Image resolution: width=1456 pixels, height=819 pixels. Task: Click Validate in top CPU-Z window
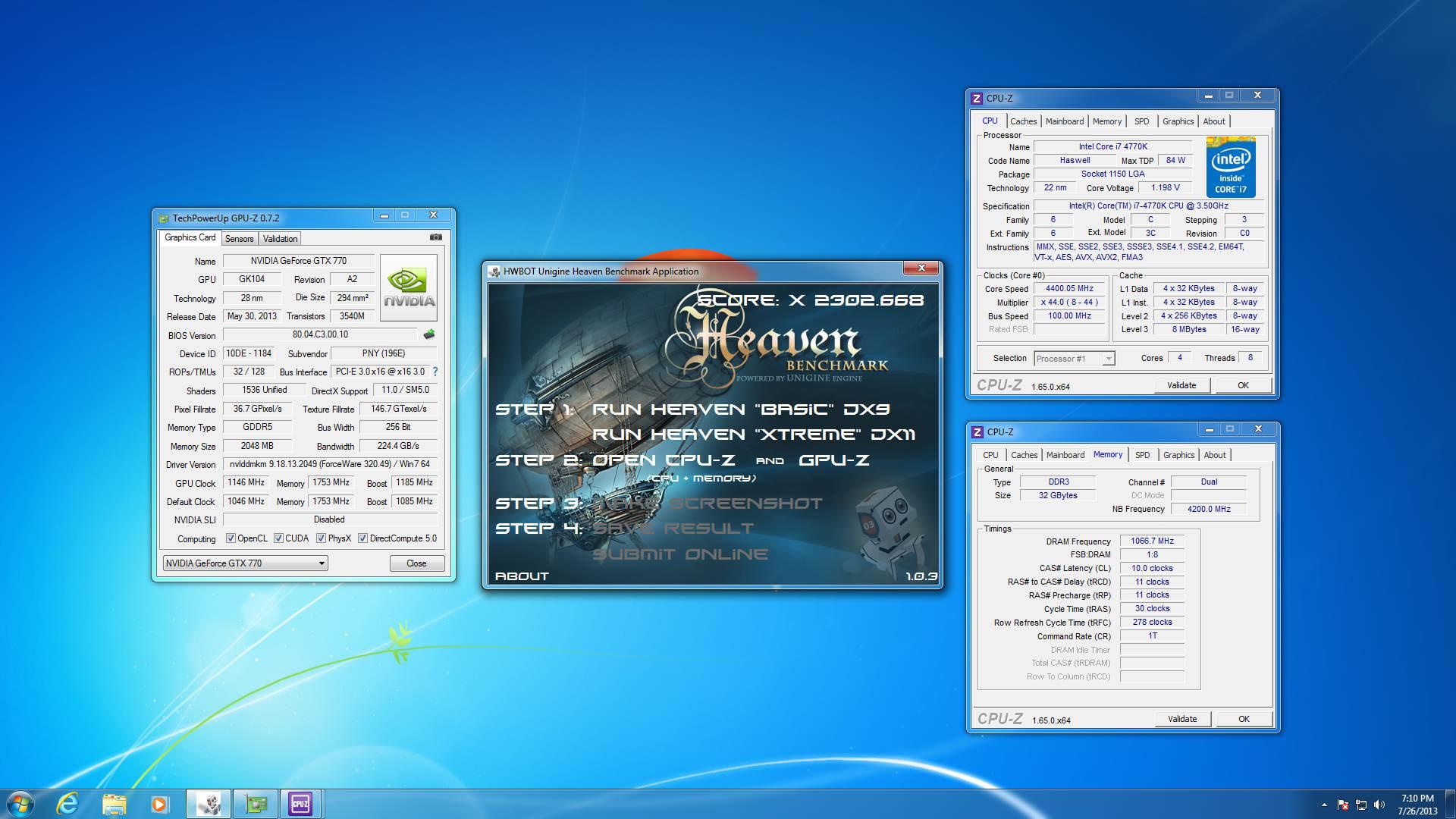click(1181, 385)
